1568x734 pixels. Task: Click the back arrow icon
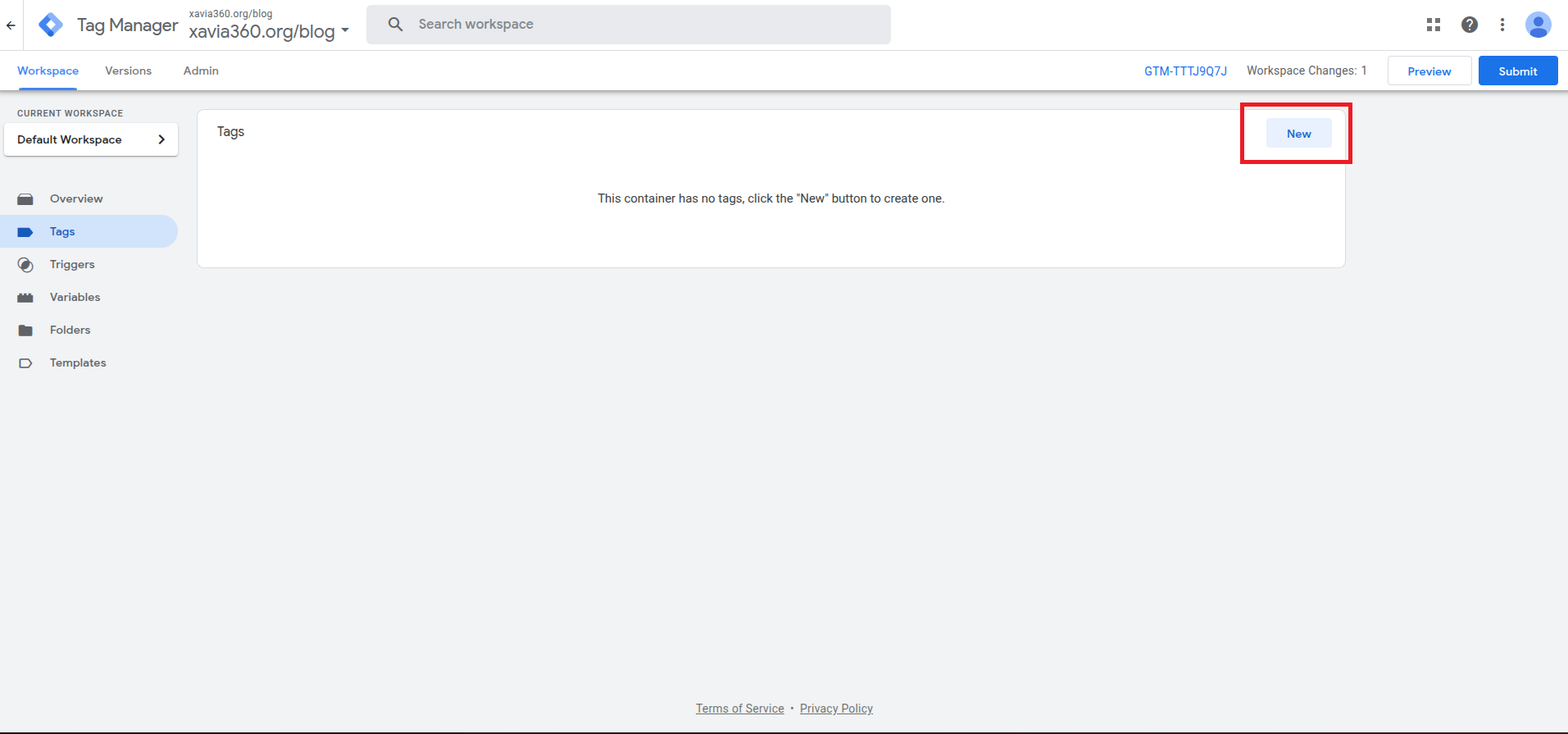click(x=11, y=25)
